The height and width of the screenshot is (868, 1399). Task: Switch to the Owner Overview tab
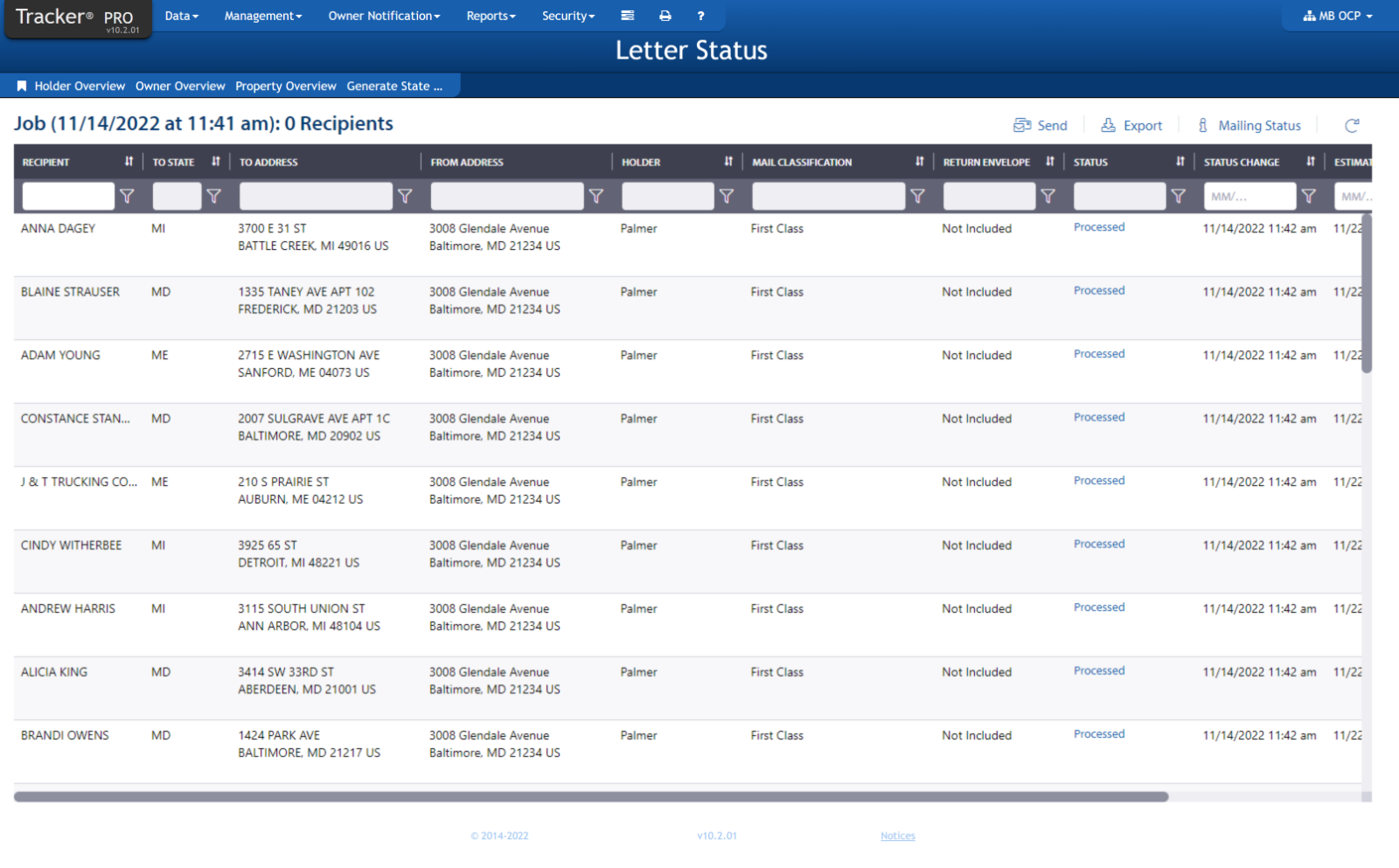pyautogui.click(x=180, y=86)
